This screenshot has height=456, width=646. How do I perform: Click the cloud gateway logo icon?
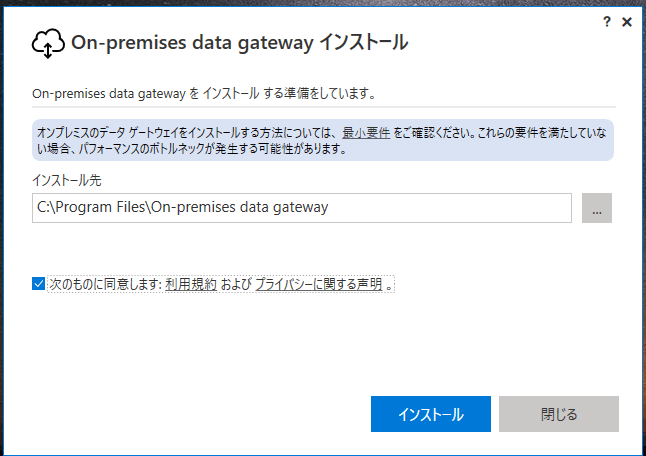pyautogui.click(x=49, y=43)
